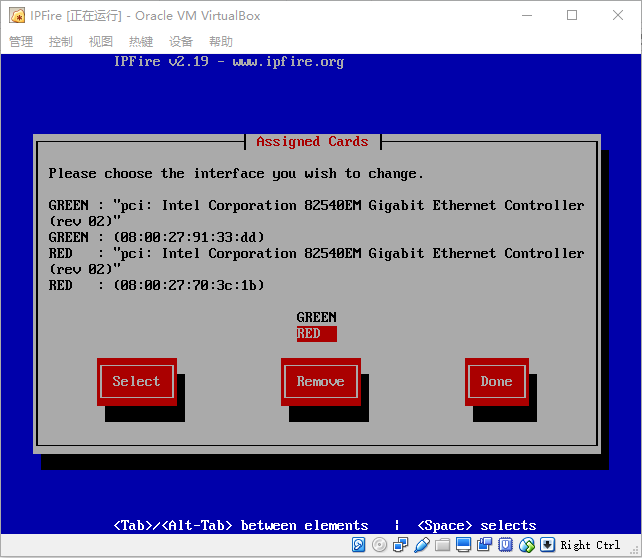The height and width of the screenshot is (558, 642).
Task: Click 'Please choose the interface' instruction text
Action: pyautogui.click(x=236, y=174)
